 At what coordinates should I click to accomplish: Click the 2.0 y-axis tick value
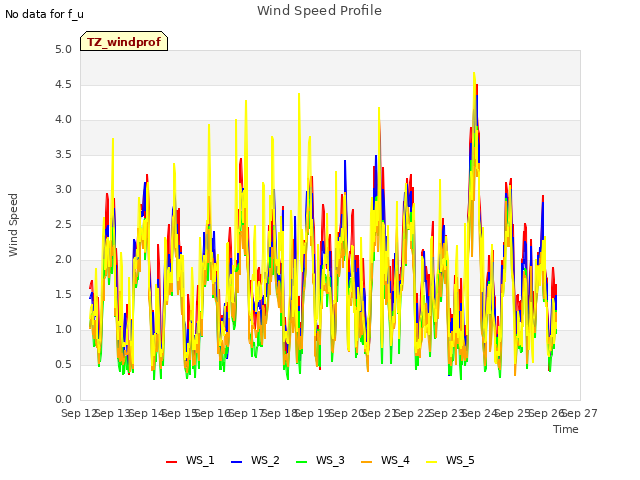click(x=63, y=260)
